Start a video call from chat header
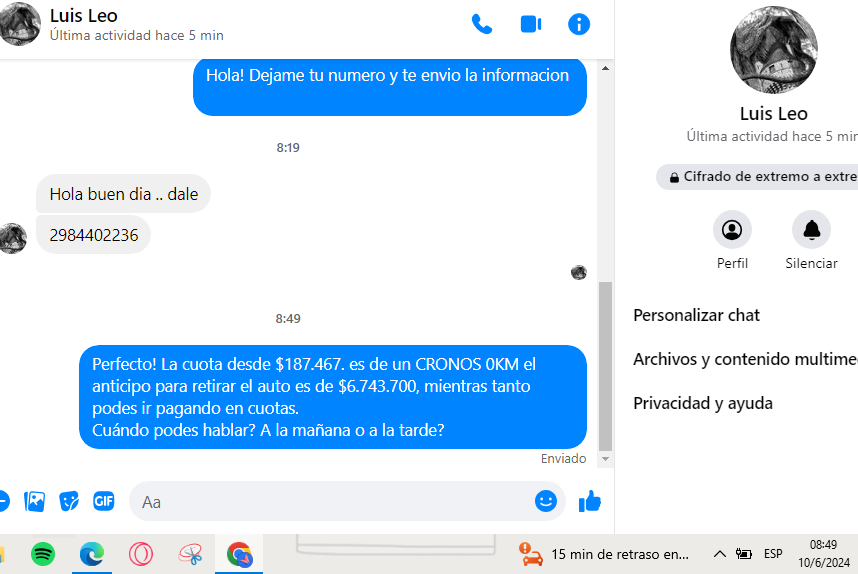 click(x=530, y=24)
